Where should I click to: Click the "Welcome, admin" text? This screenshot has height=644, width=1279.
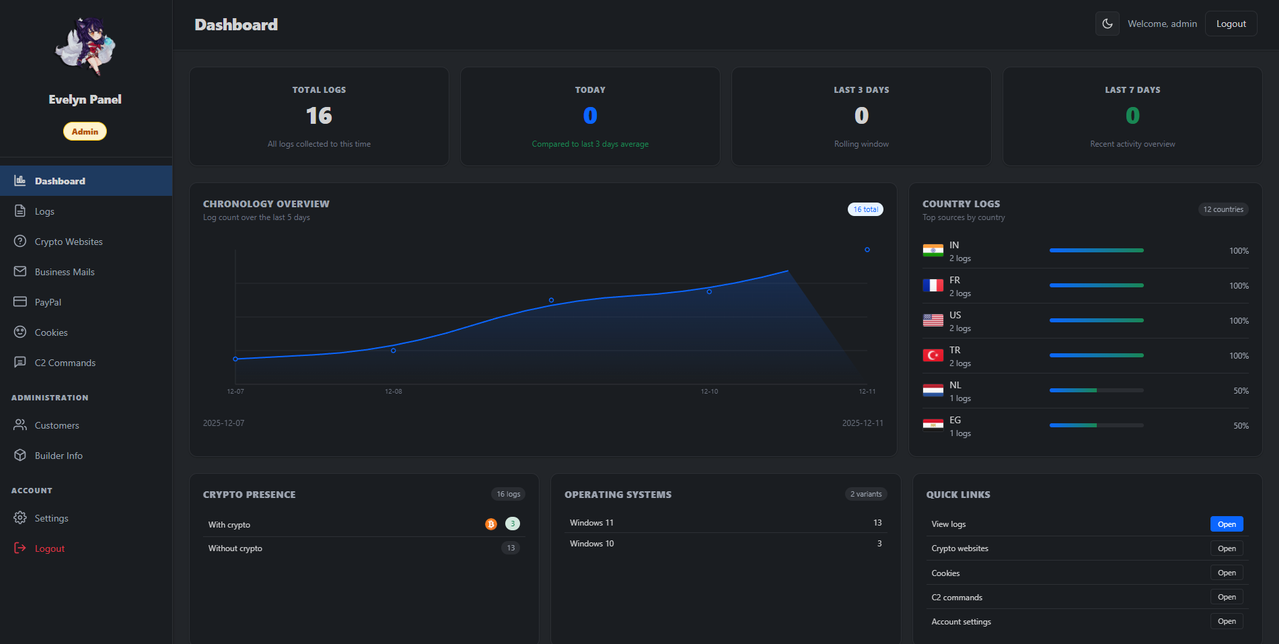pos(1162,24)
